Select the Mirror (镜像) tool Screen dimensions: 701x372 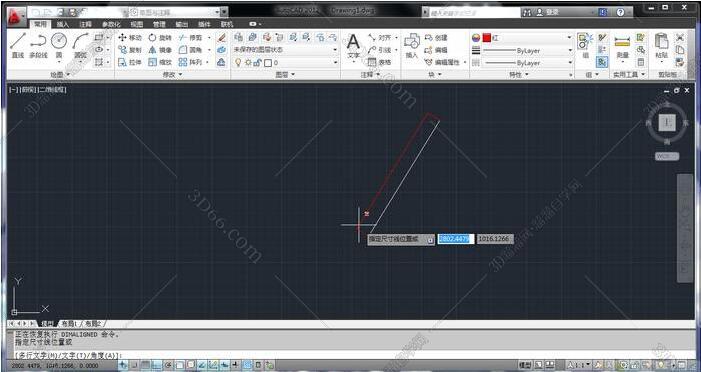(160, 50)
